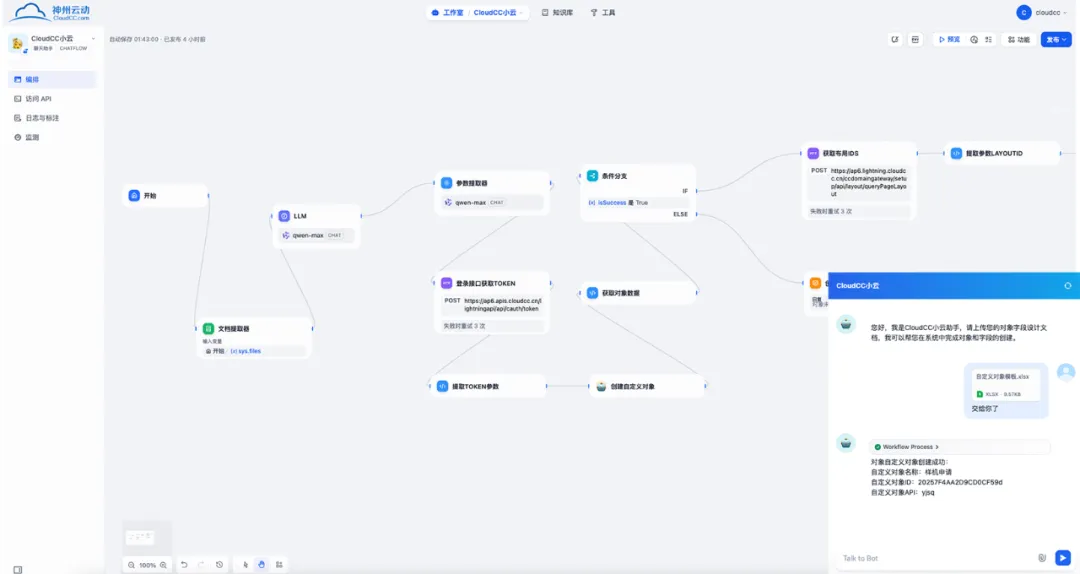
Task: Select the 提取TOKEN参数 code node
Action: click(x=488, y=387)
